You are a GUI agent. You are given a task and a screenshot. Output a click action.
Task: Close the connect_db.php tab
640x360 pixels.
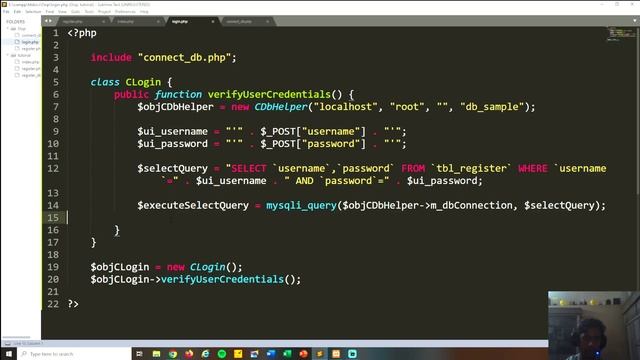(267, 22)
